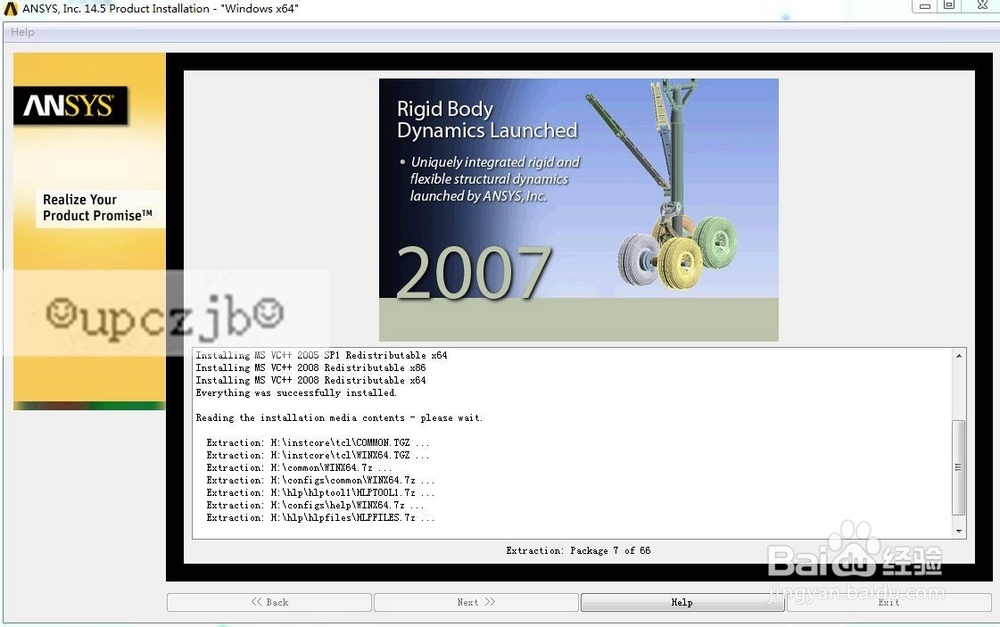This screenshot has height=627, width=1000.
Task: Click the Back button
Action: pyautogui.click(x=269, y=602)
